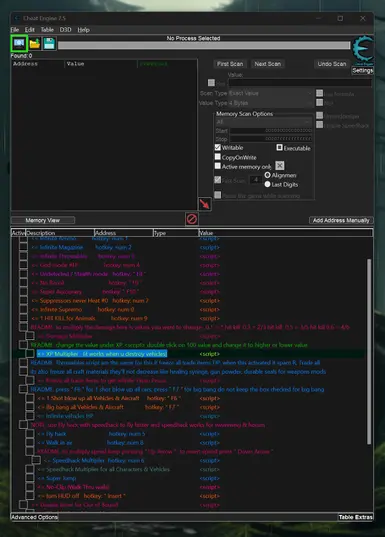Open Table Extras
Viewport: 385px width, 537px height.
click(356, 517)
